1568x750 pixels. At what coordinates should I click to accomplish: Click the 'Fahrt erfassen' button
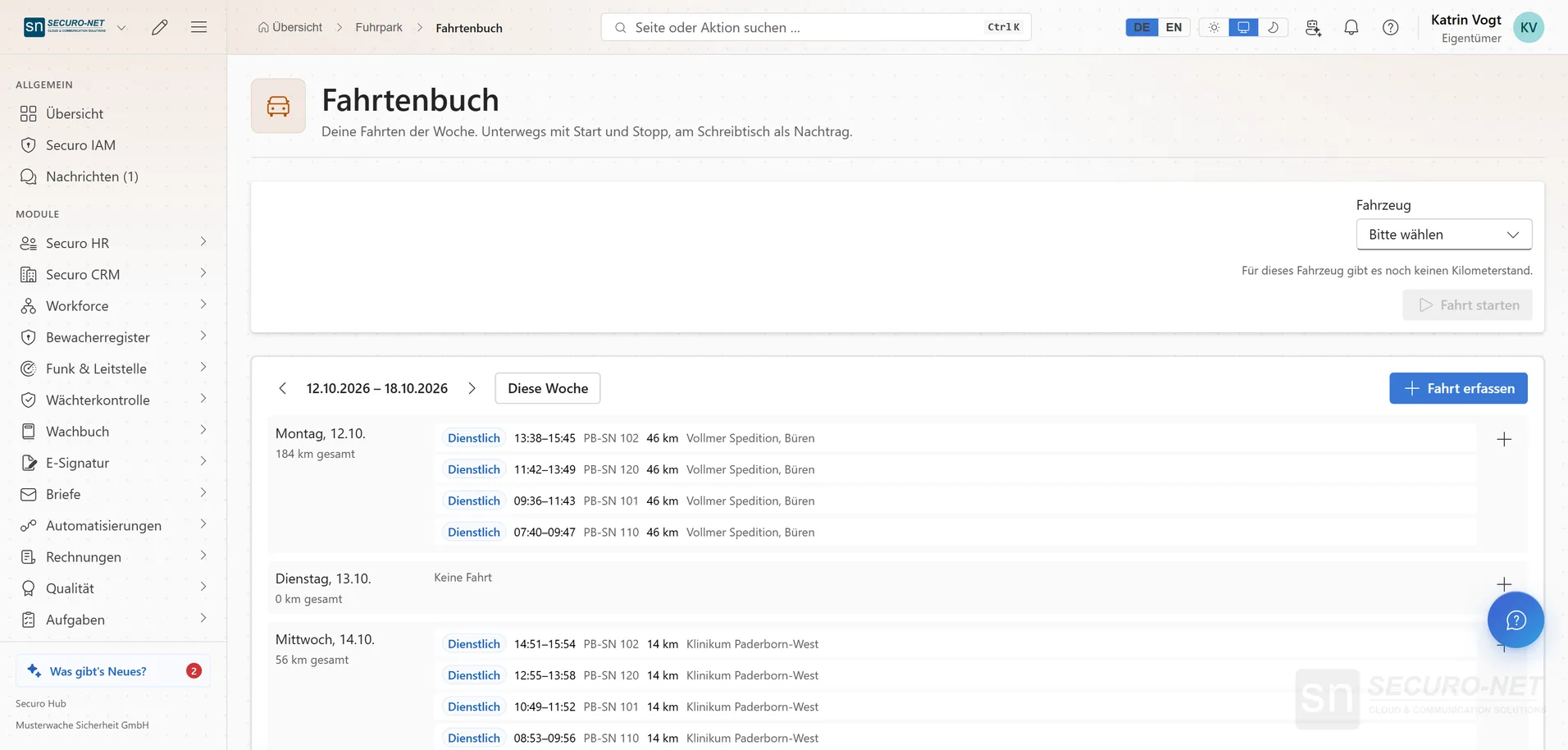[1458, 388]
